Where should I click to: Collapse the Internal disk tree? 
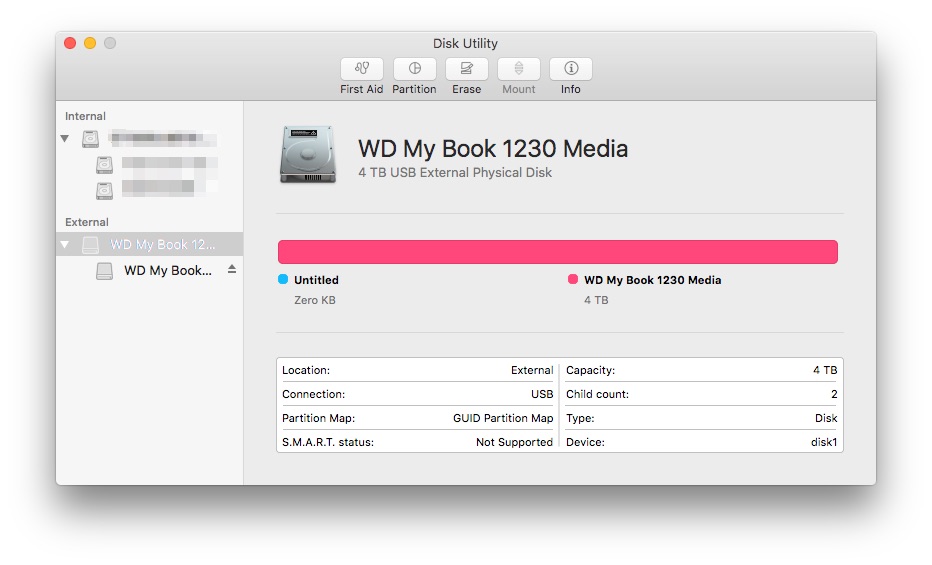pos(65,138)
